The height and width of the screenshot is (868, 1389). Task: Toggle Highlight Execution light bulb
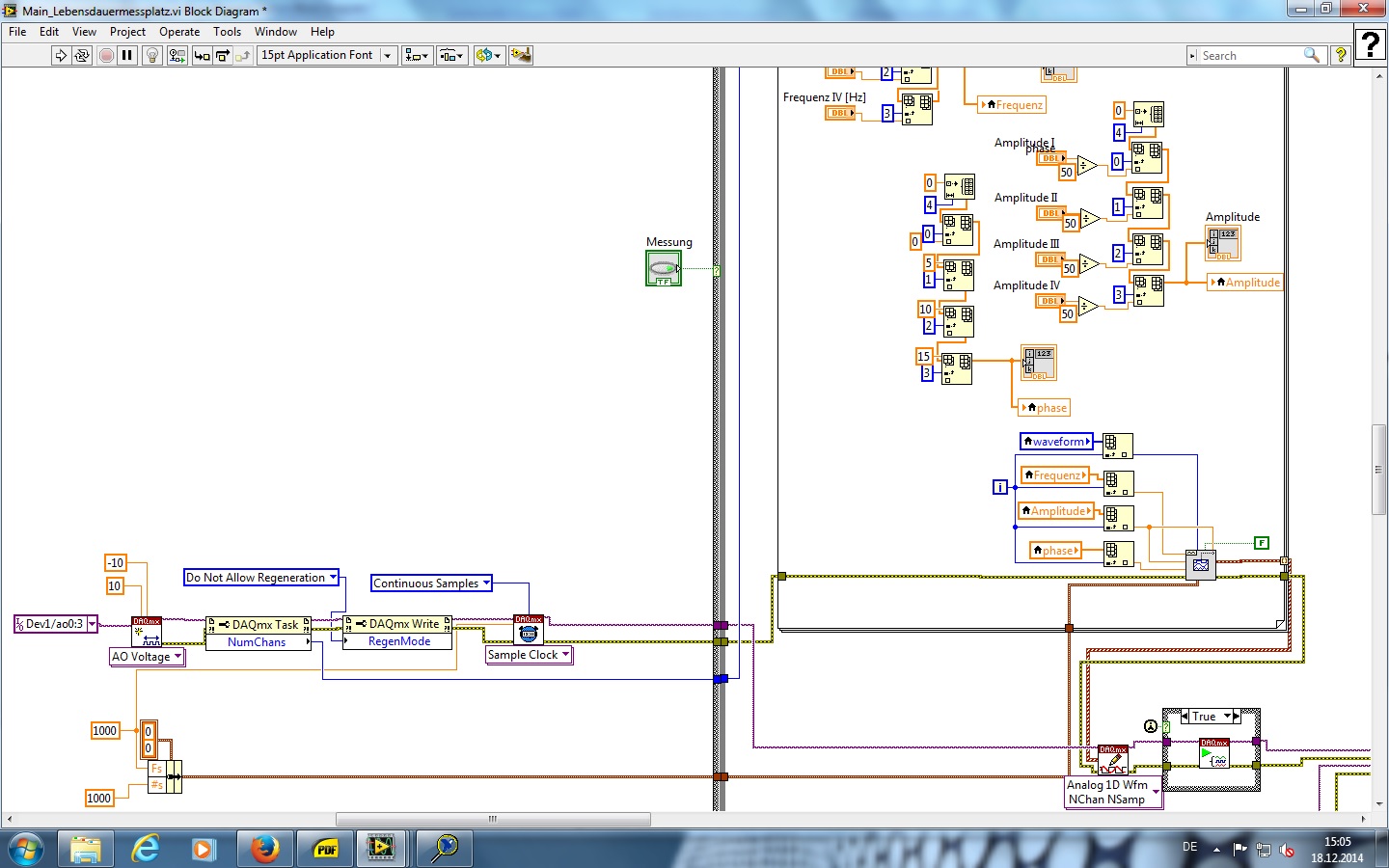[151, 56]
